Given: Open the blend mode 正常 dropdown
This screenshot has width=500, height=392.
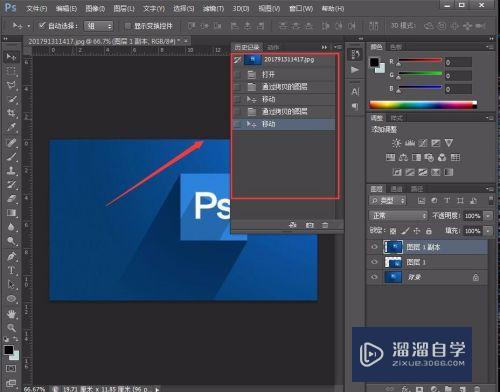Looking at the screenshot, I should pos(398,216).
